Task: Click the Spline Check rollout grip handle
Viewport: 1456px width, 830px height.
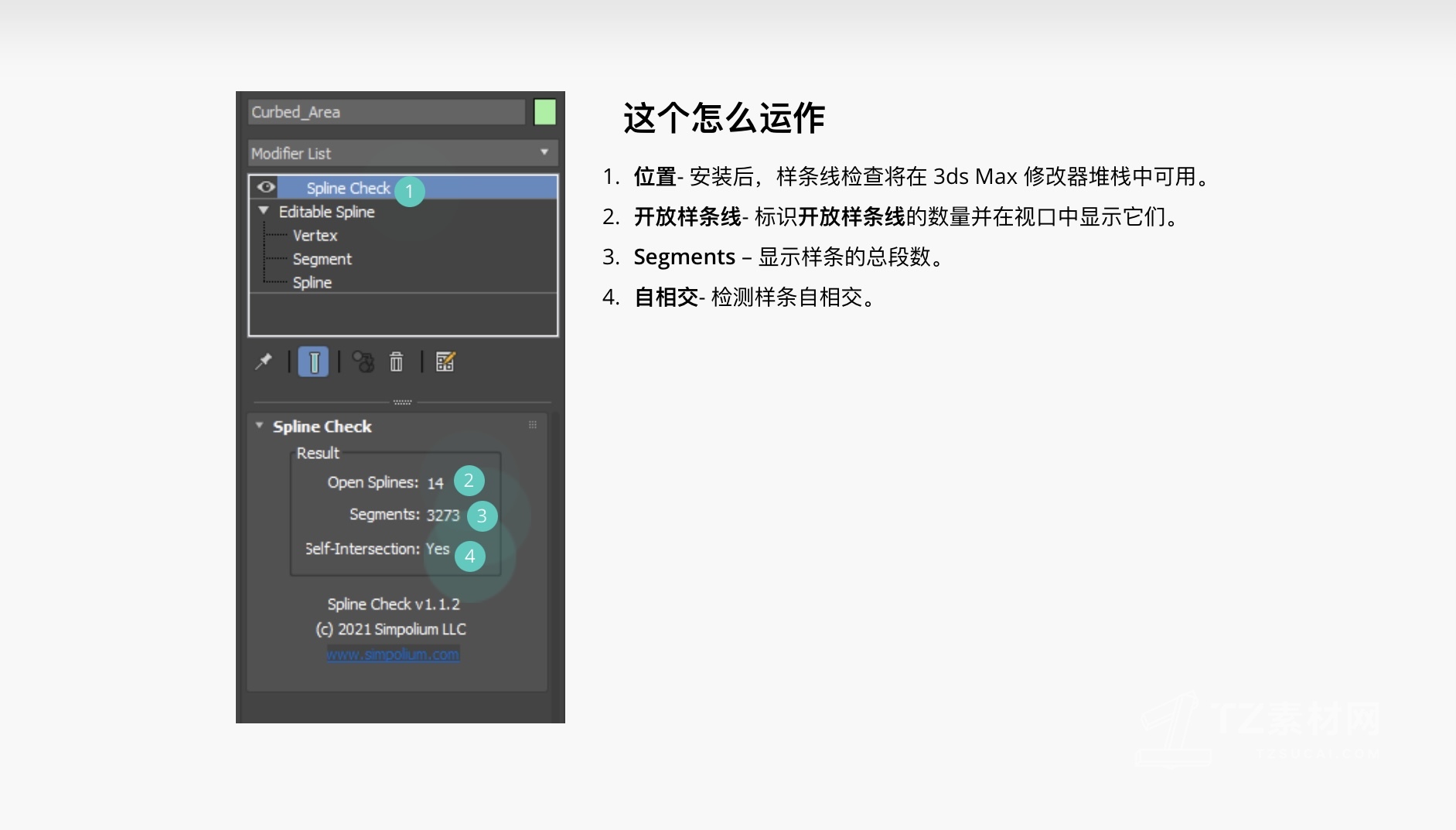Action: tap(533, 425)
